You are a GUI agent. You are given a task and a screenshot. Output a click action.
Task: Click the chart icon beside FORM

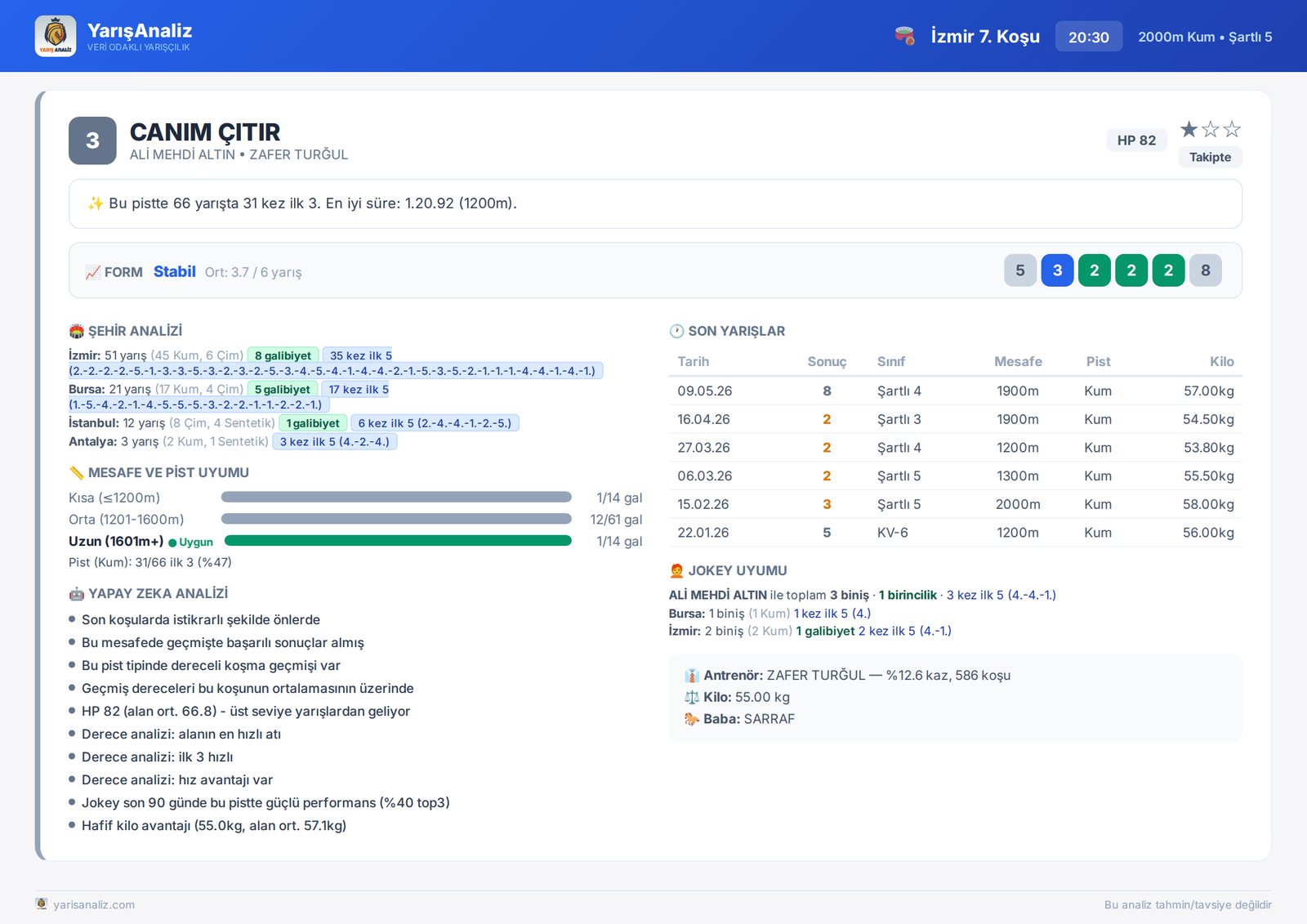point(93,272)
